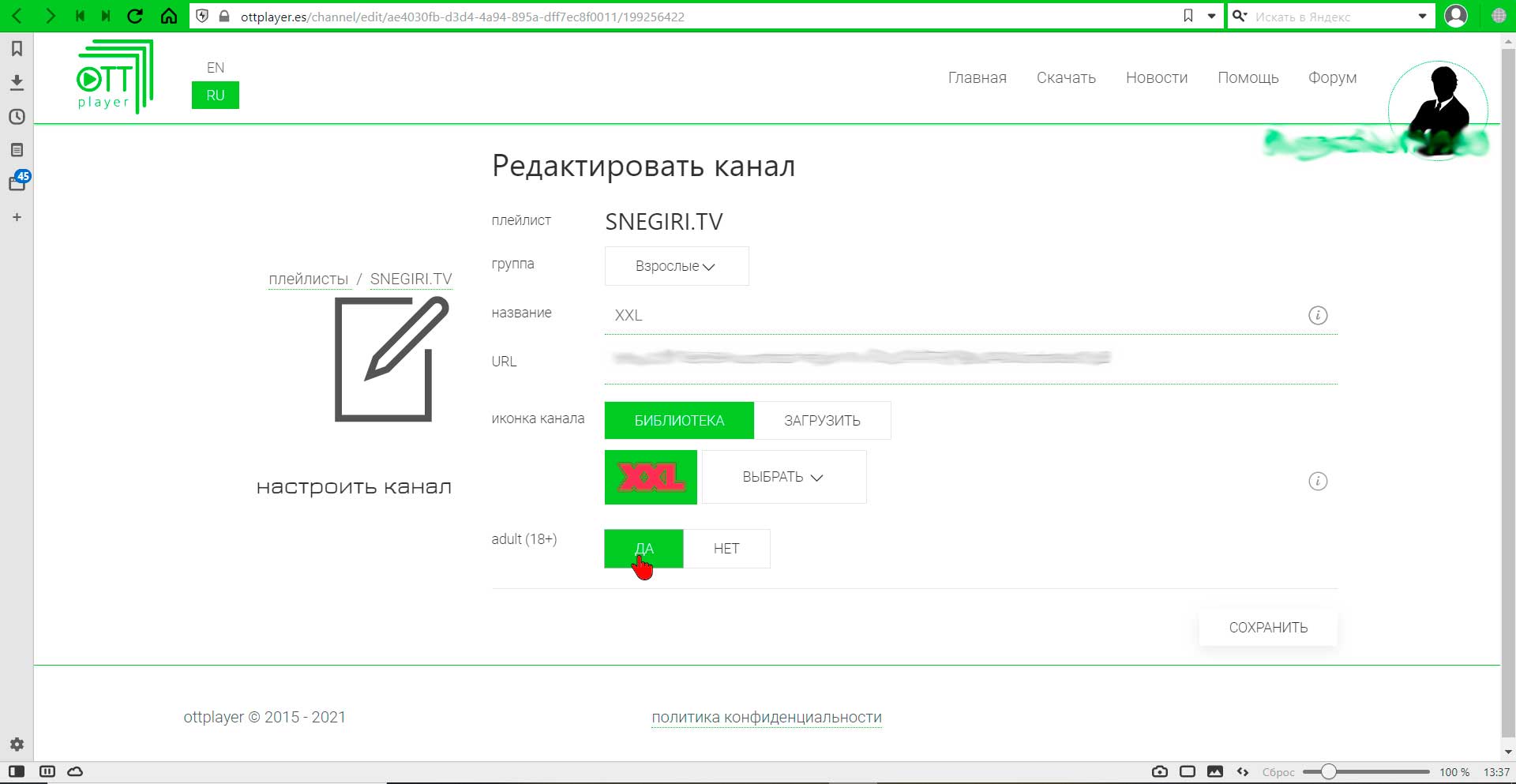Screen dimensions: 1516x784
Task: Expand the bookmark dropdown arrow in address bar
Action: 1211,16
